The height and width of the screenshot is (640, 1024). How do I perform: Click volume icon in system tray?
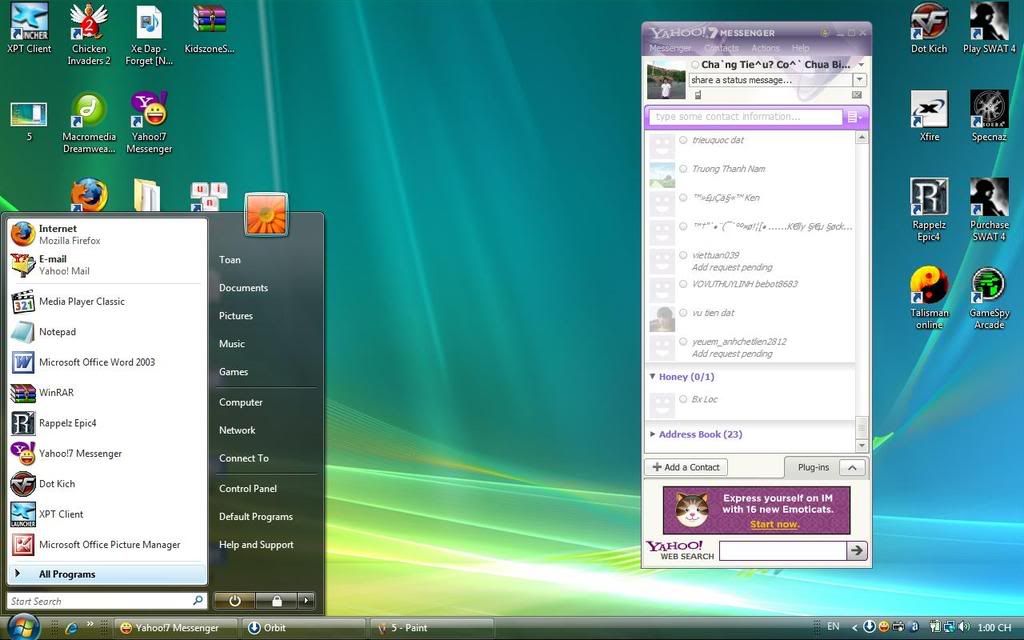tap(965, 627)
